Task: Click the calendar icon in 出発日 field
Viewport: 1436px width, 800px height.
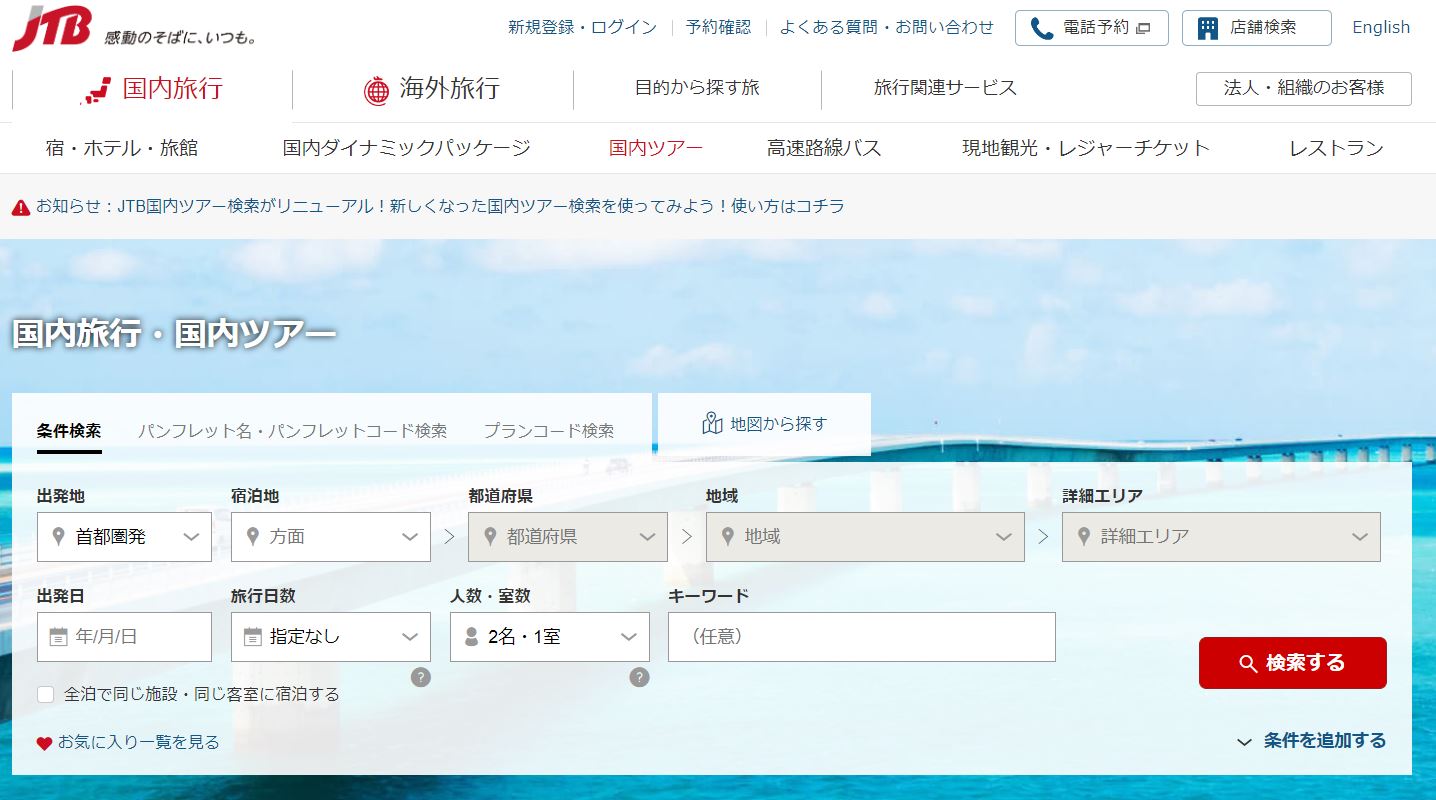Action: tap(58, 636)
